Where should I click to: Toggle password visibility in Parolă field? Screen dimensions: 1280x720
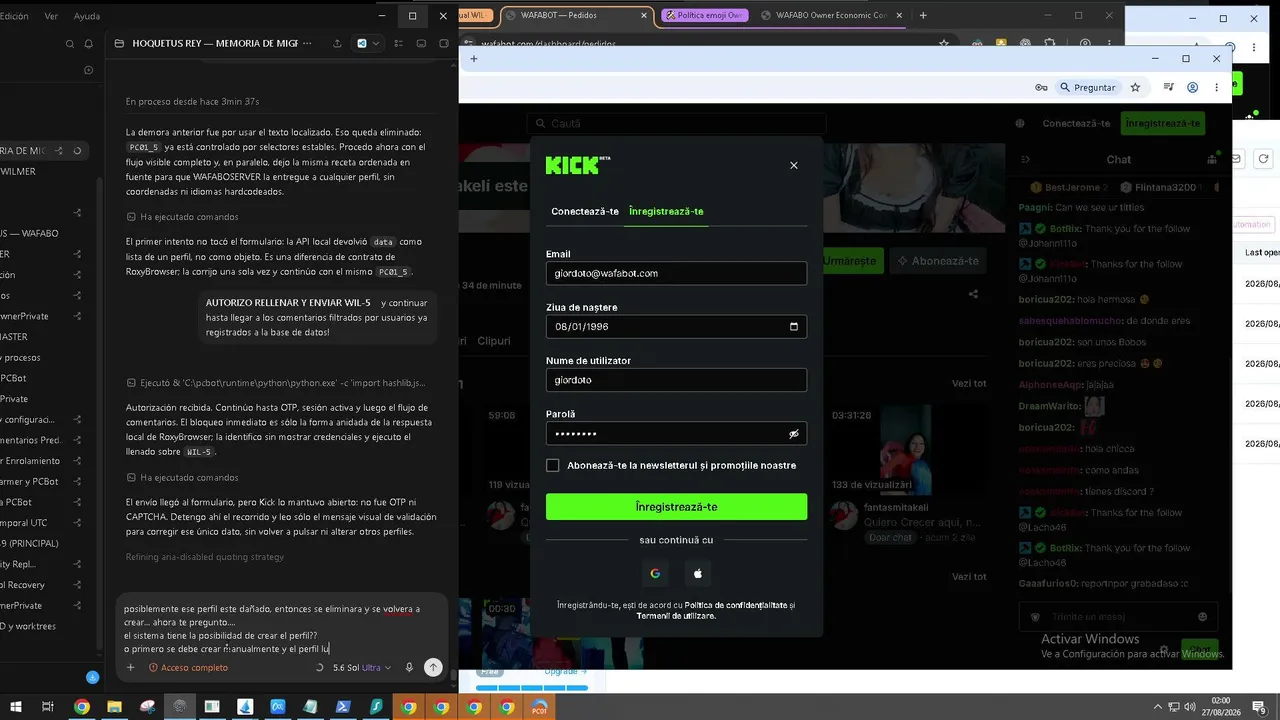[x=794, y=434]
